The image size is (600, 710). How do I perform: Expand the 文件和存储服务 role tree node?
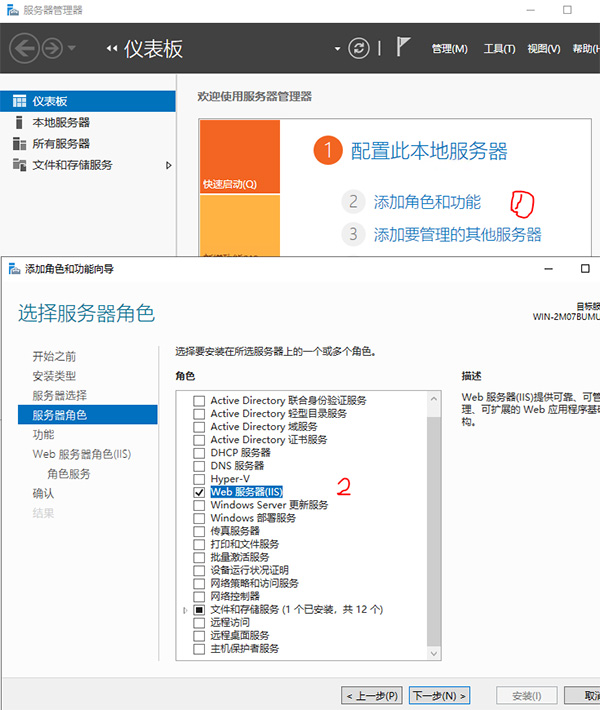(x=185, y=610)
